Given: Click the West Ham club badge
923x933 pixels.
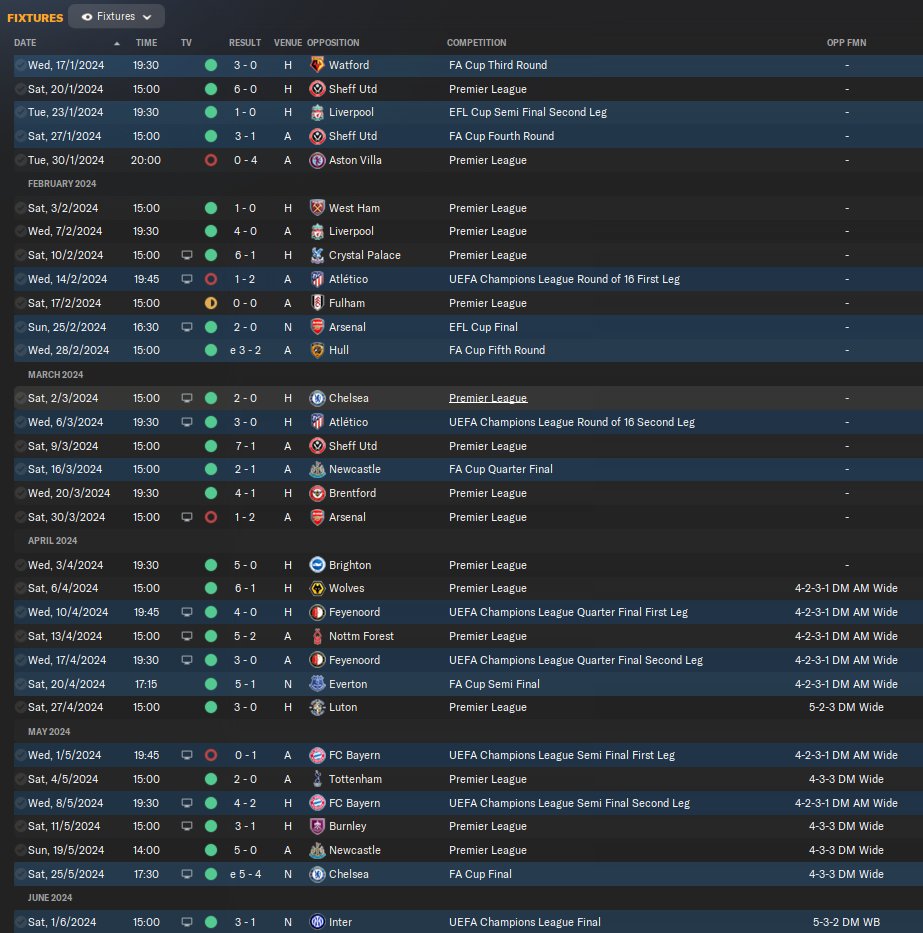Looking at the screenshot, I should coord(317,208).
